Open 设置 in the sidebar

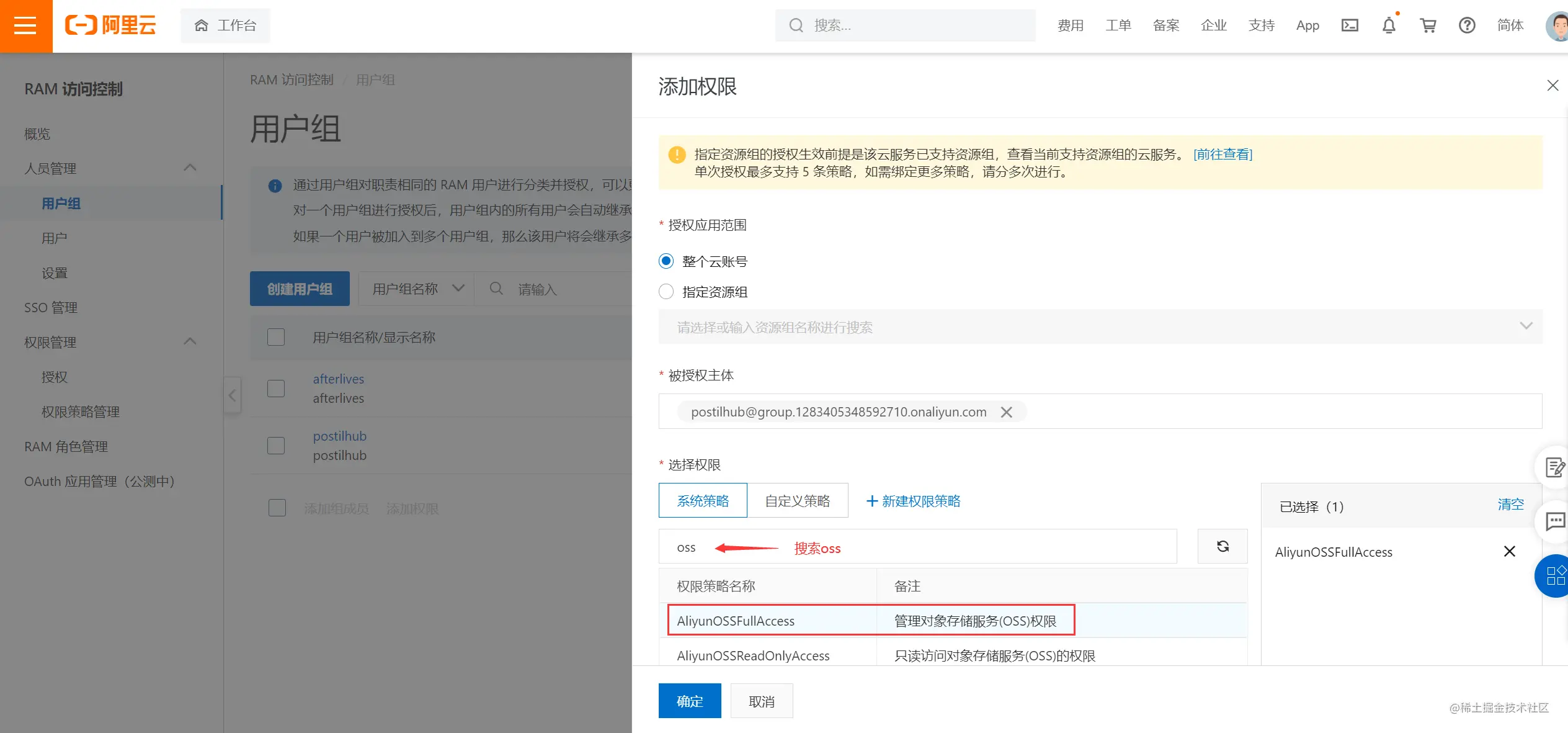(x=55, y=272)
